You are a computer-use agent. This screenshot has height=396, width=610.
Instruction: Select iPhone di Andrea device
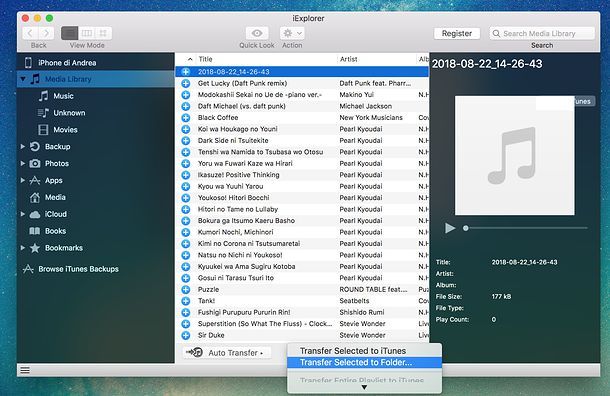pyautogui.click(x=67, y=63)
